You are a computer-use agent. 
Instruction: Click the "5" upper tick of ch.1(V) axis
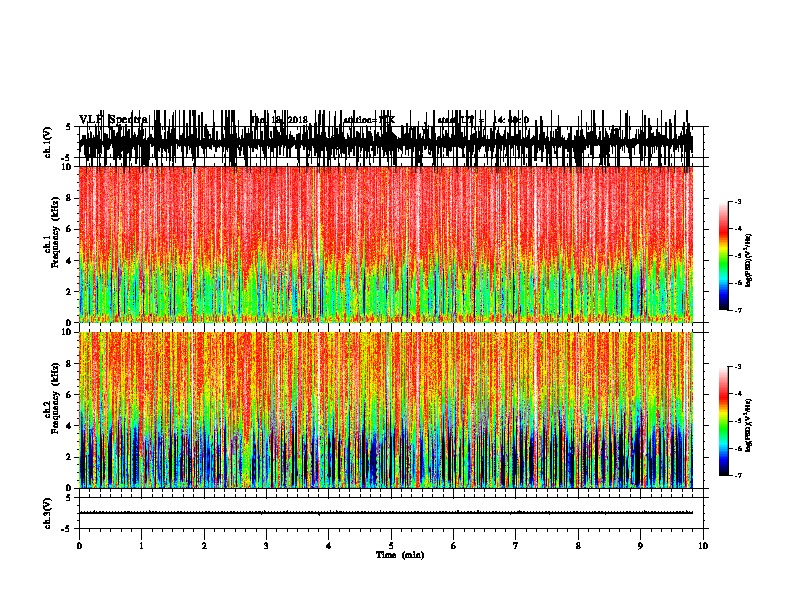68,127
